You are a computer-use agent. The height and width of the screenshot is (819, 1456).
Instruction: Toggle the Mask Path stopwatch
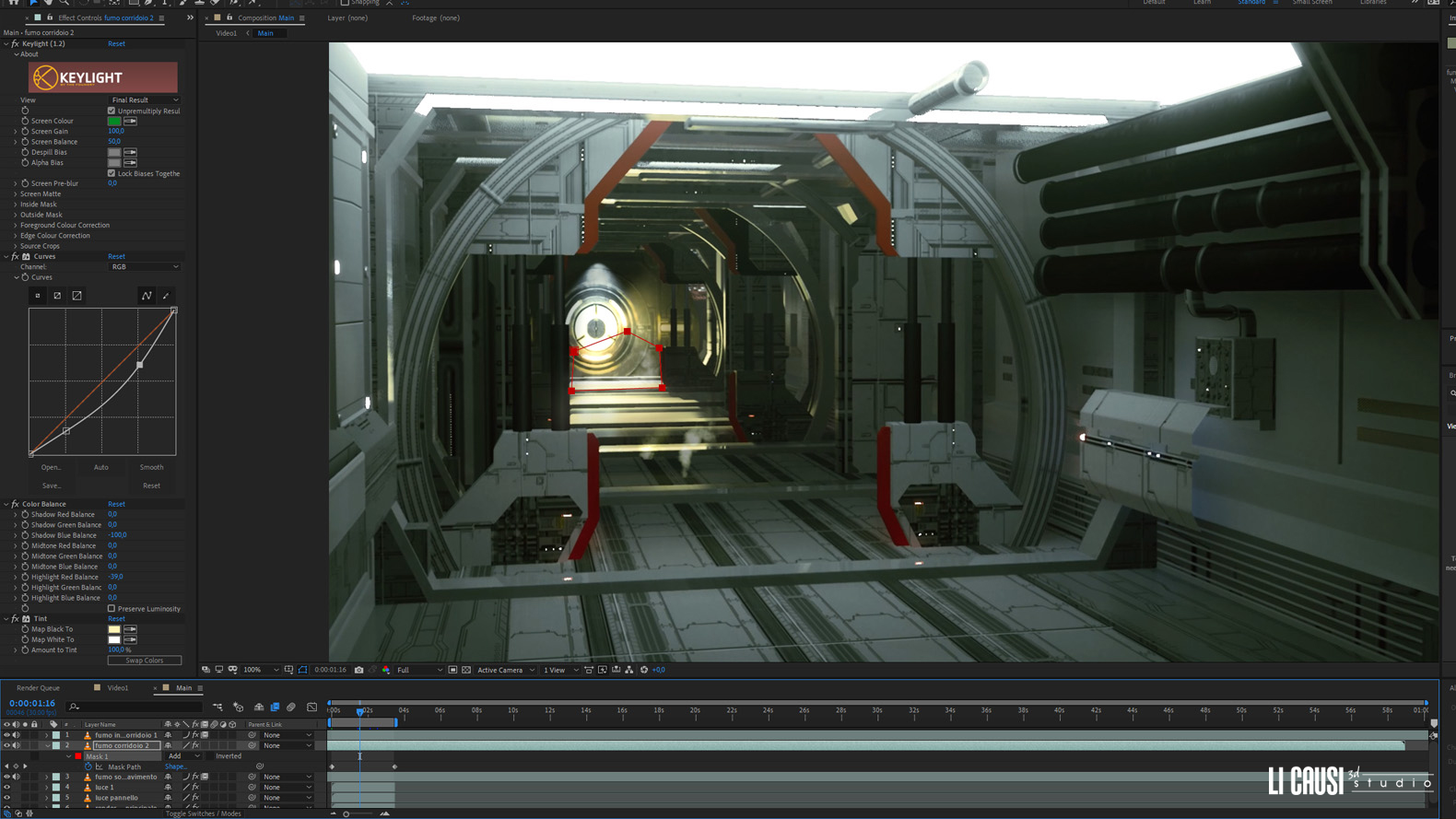click(x=88, y=766)
